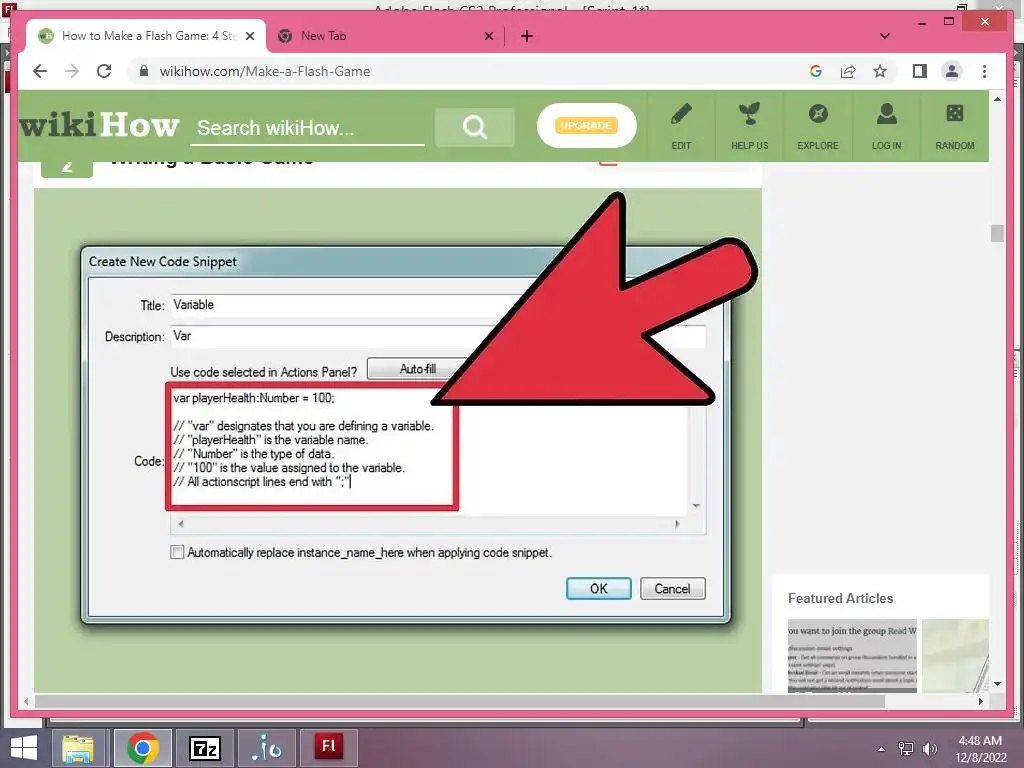The width and height of the screenshot is (1024, 768).
Task: Maximize the Chrome window
Action: pyautogui.click(x=949, y=22)
